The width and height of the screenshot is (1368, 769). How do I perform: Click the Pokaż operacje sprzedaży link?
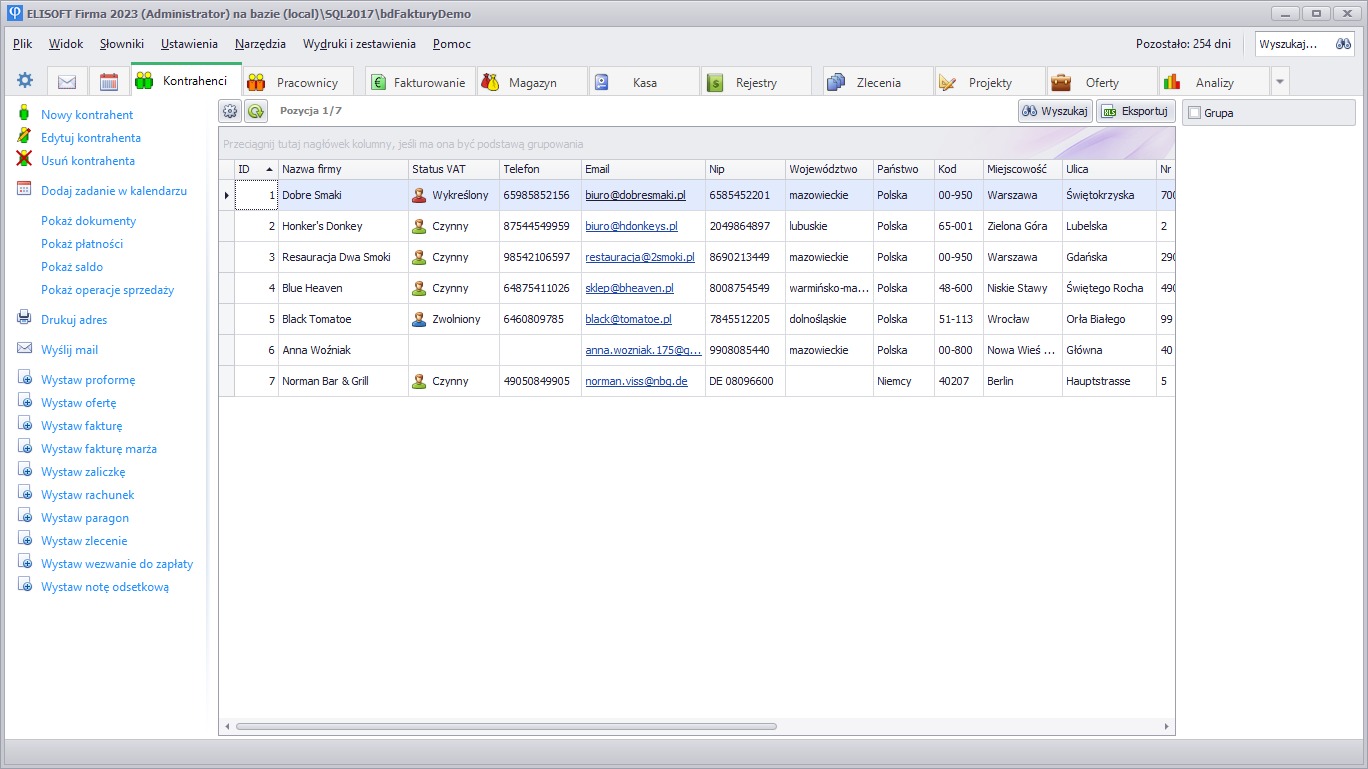pos(107,289)
